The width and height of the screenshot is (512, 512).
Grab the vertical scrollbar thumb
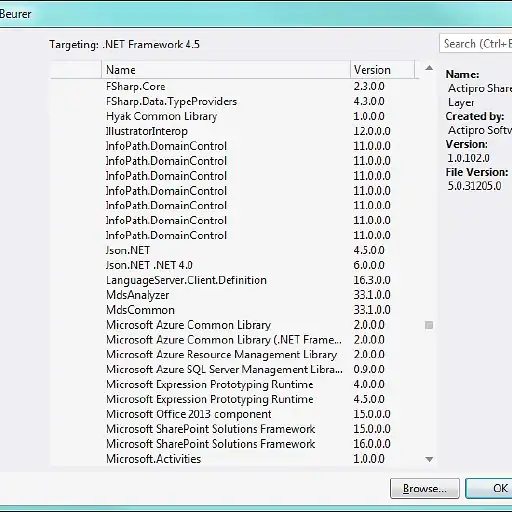(429, 325)
